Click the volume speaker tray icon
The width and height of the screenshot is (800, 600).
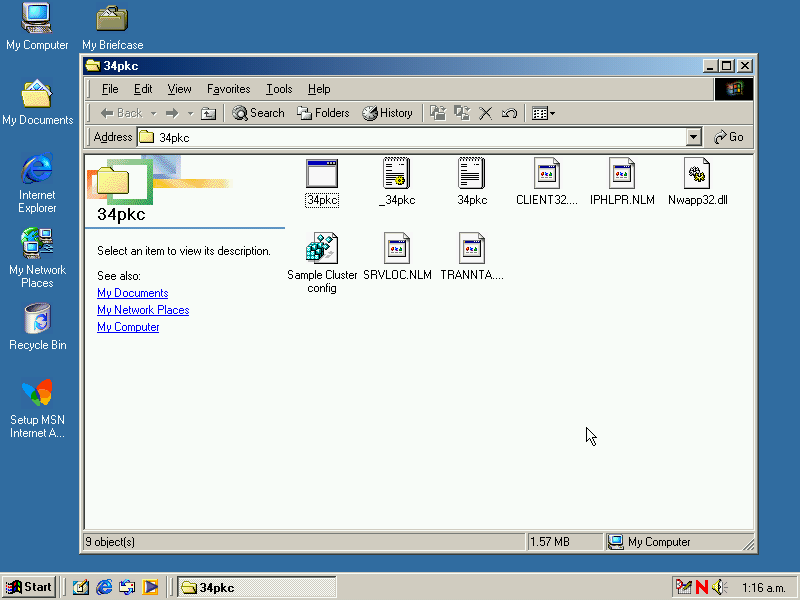coord(719,587)
